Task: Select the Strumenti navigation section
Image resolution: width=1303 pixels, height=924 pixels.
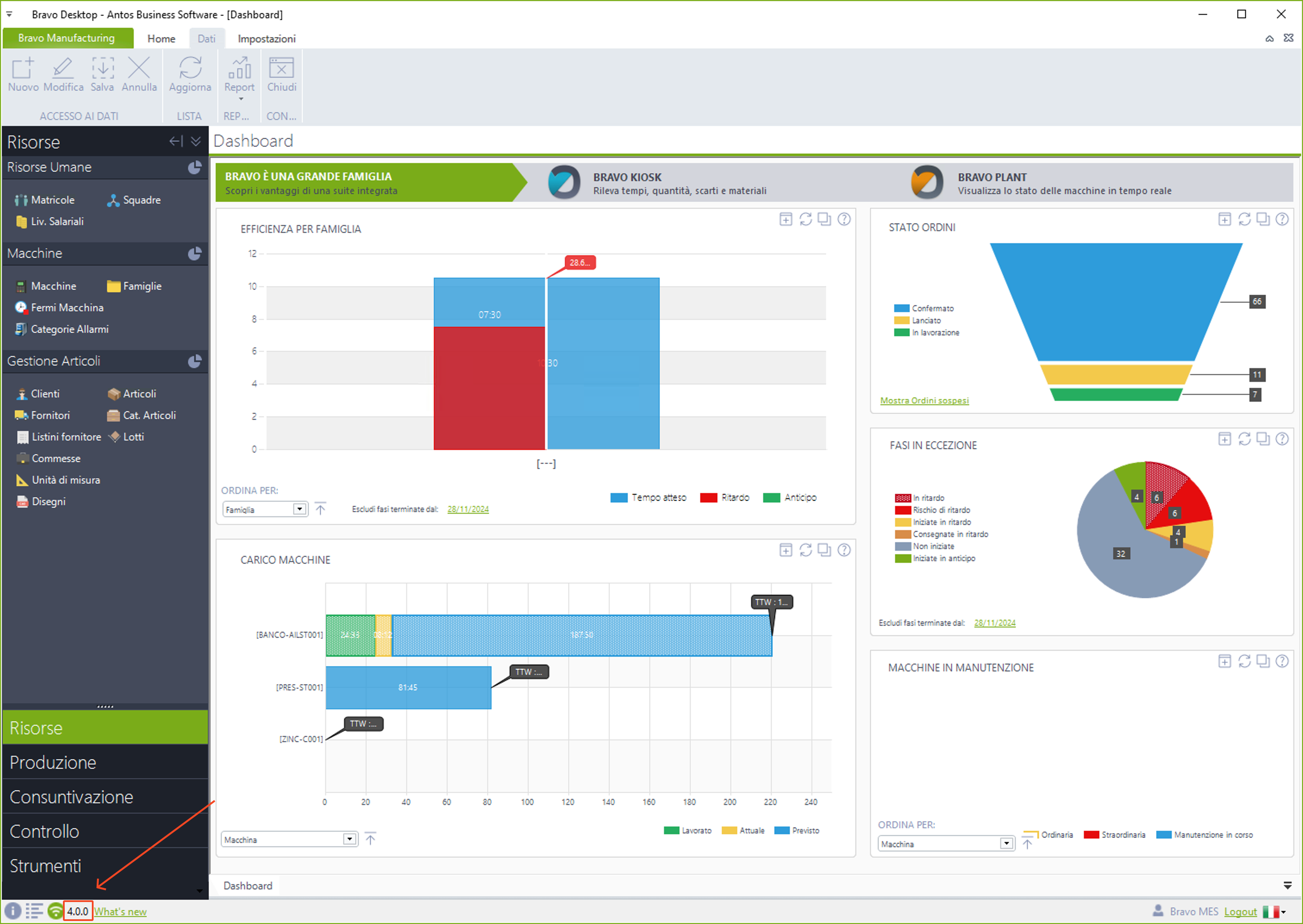Action: pyautogui.click(x=105, y=865)
